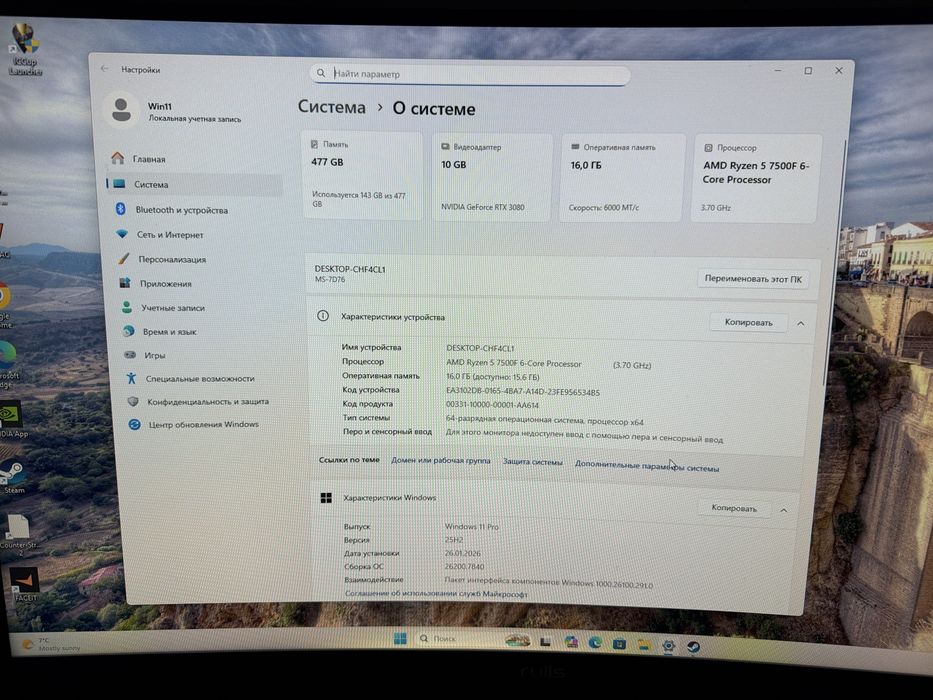Open Bluetooth и устройства settings
This screenshot has height=700, width=933.
pyautogui.click(x=197, y=210)
